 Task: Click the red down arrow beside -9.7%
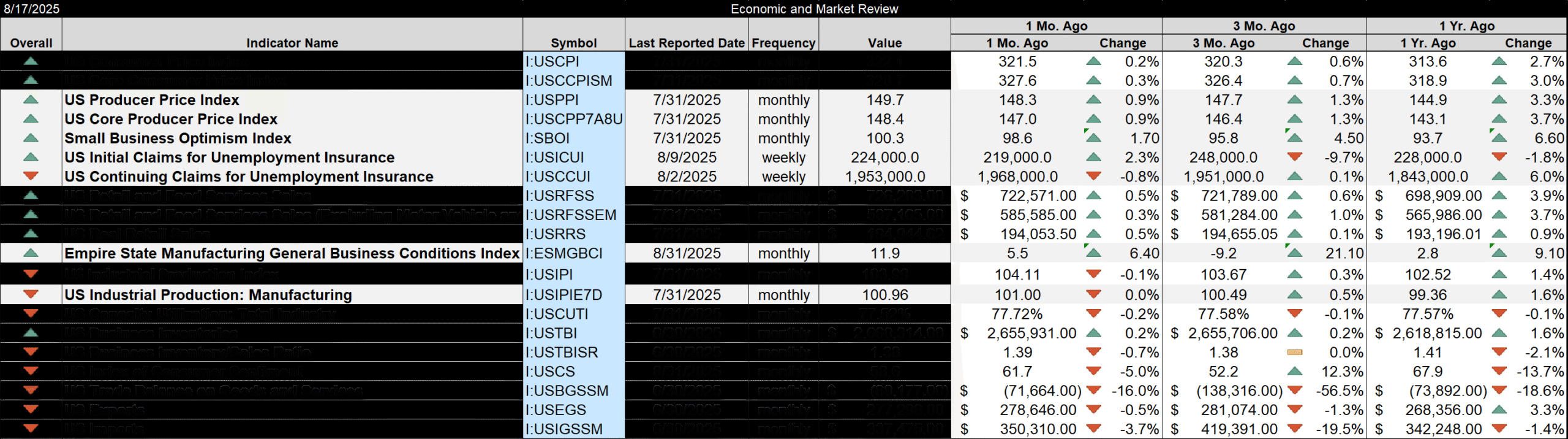coord(1294,158)
